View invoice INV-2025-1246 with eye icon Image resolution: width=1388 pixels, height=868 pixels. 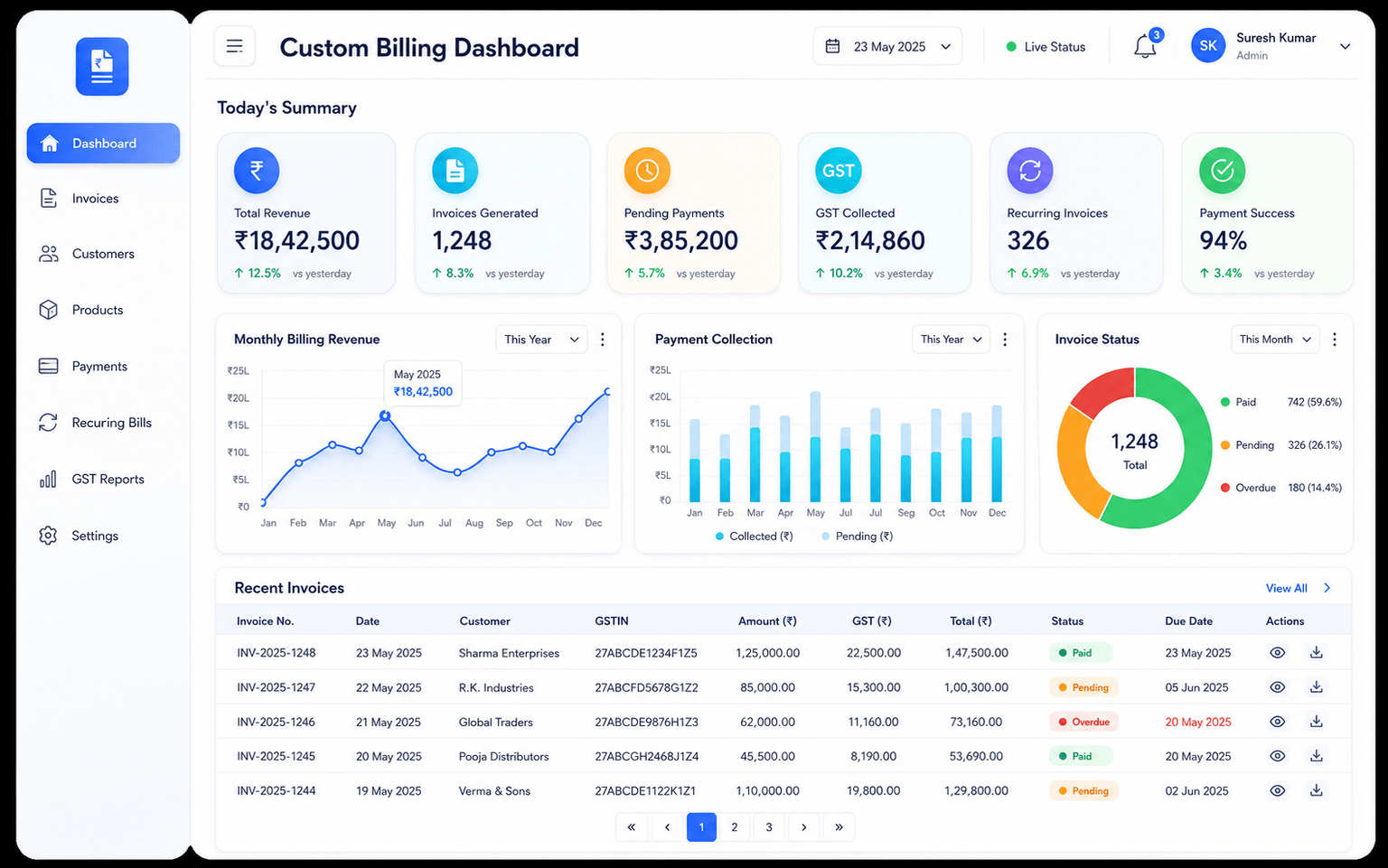[1277, 722]
